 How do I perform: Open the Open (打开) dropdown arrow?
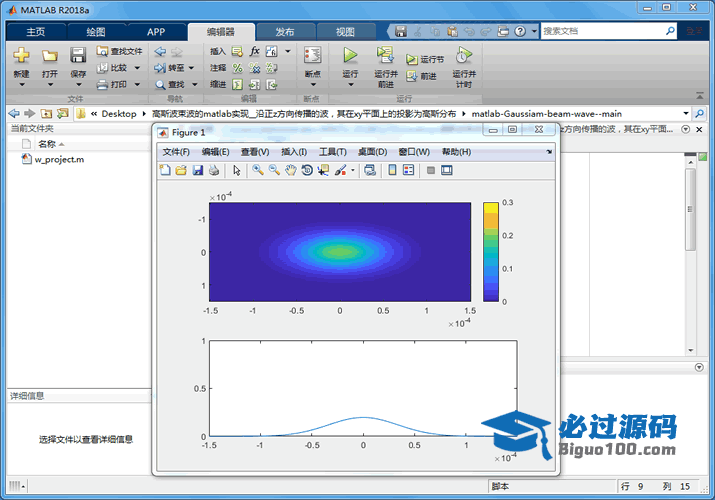[x=50, y=84]
